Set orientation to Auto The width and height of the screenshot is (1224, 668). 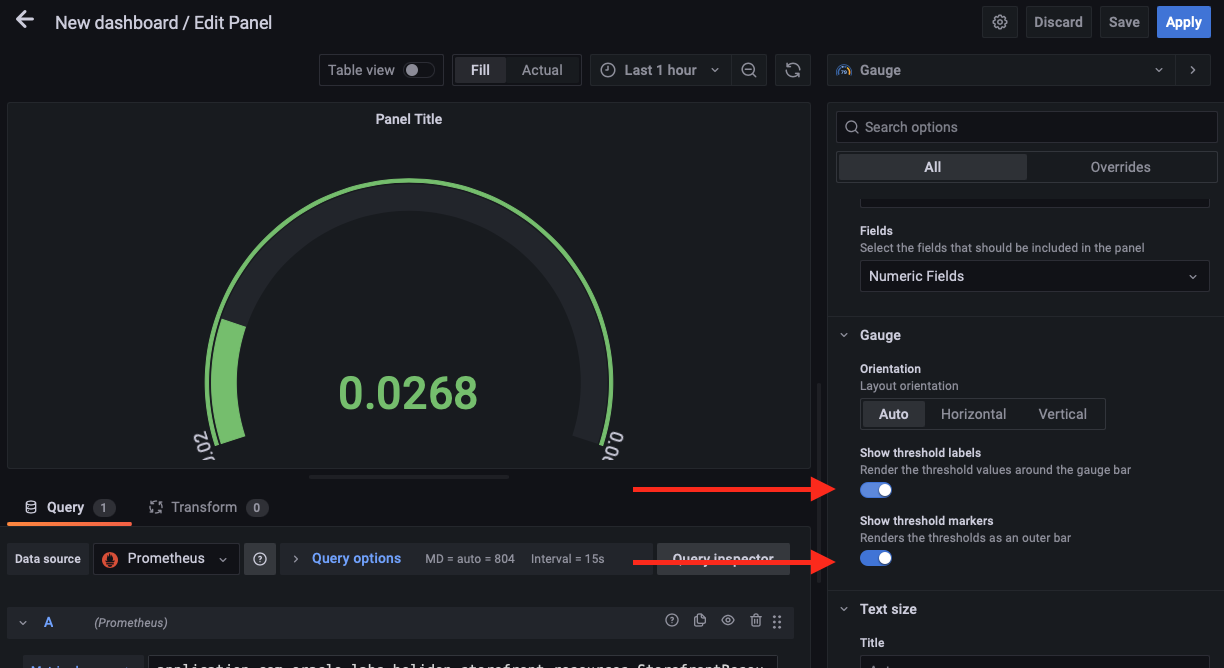(x=893, y=414)
